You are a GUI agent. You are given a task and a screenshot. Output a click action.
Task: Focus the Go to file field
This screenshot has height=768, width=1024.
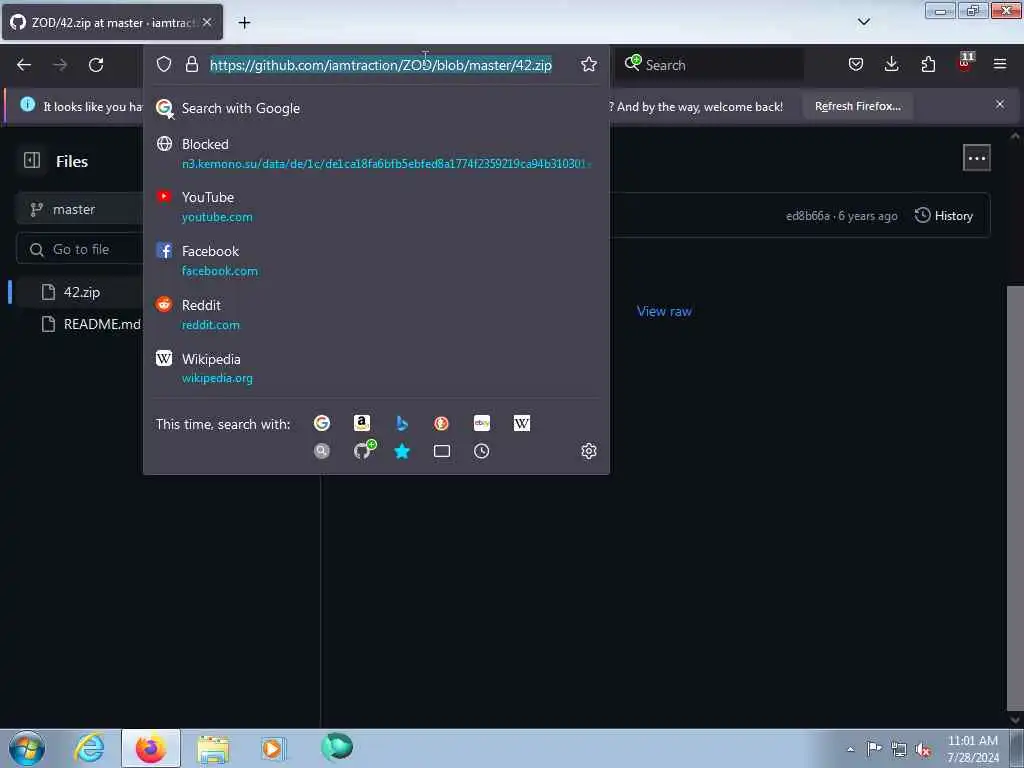[x=80, y=249]
